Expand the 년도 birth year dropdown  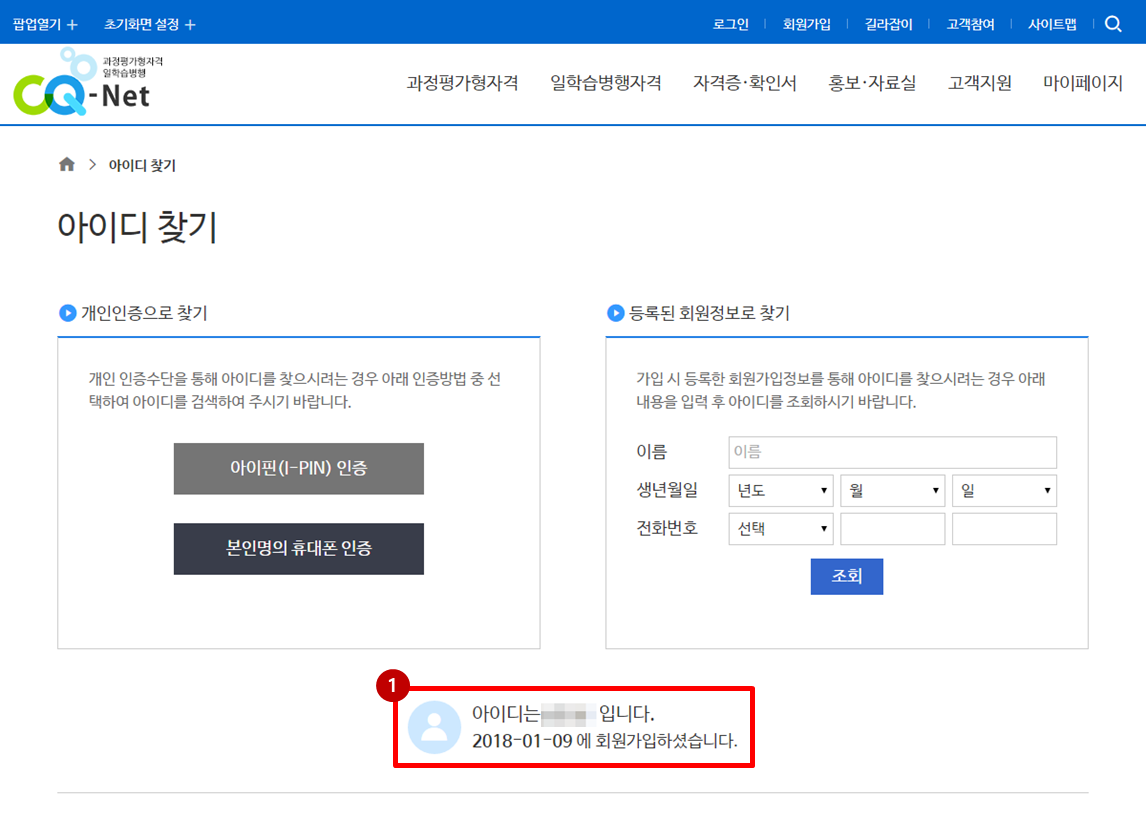click(x=781, y=491)
